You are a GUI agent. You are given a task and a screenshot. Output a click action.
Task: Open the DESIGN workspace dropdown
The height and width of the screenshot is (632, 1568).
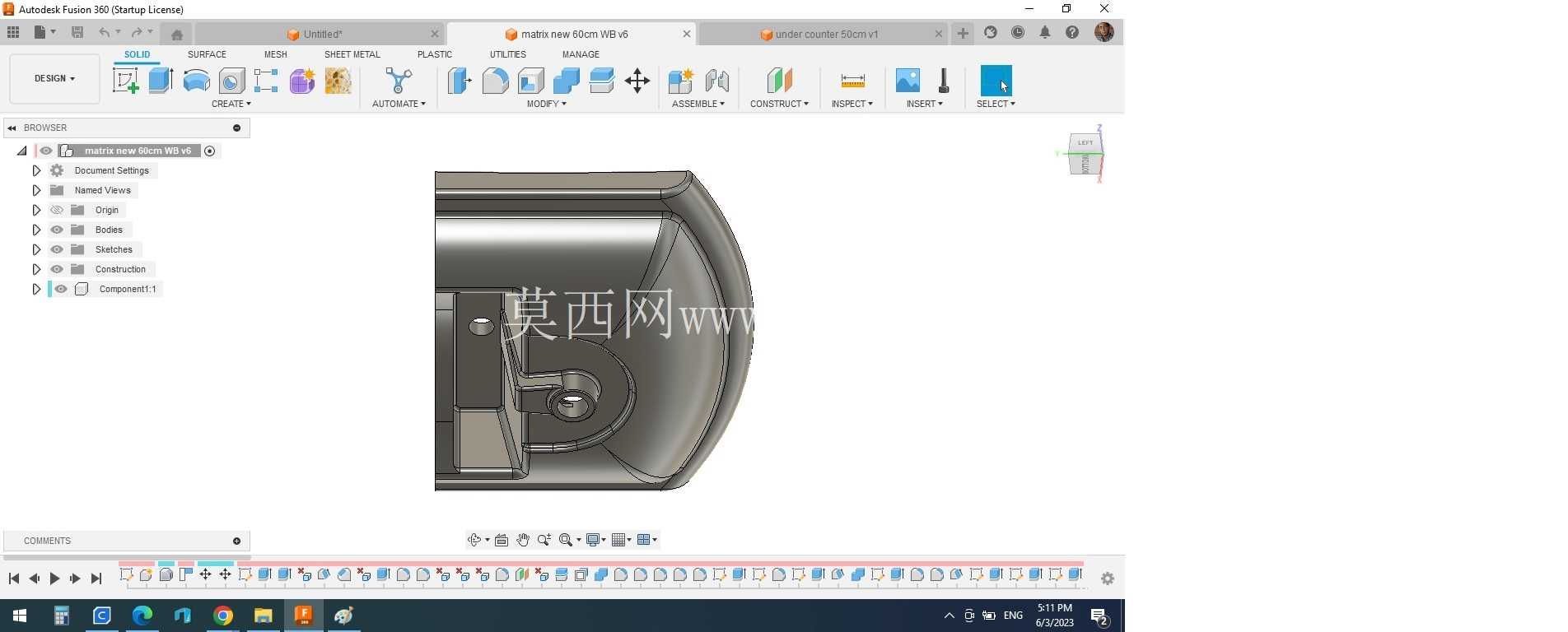coord(54,78)
